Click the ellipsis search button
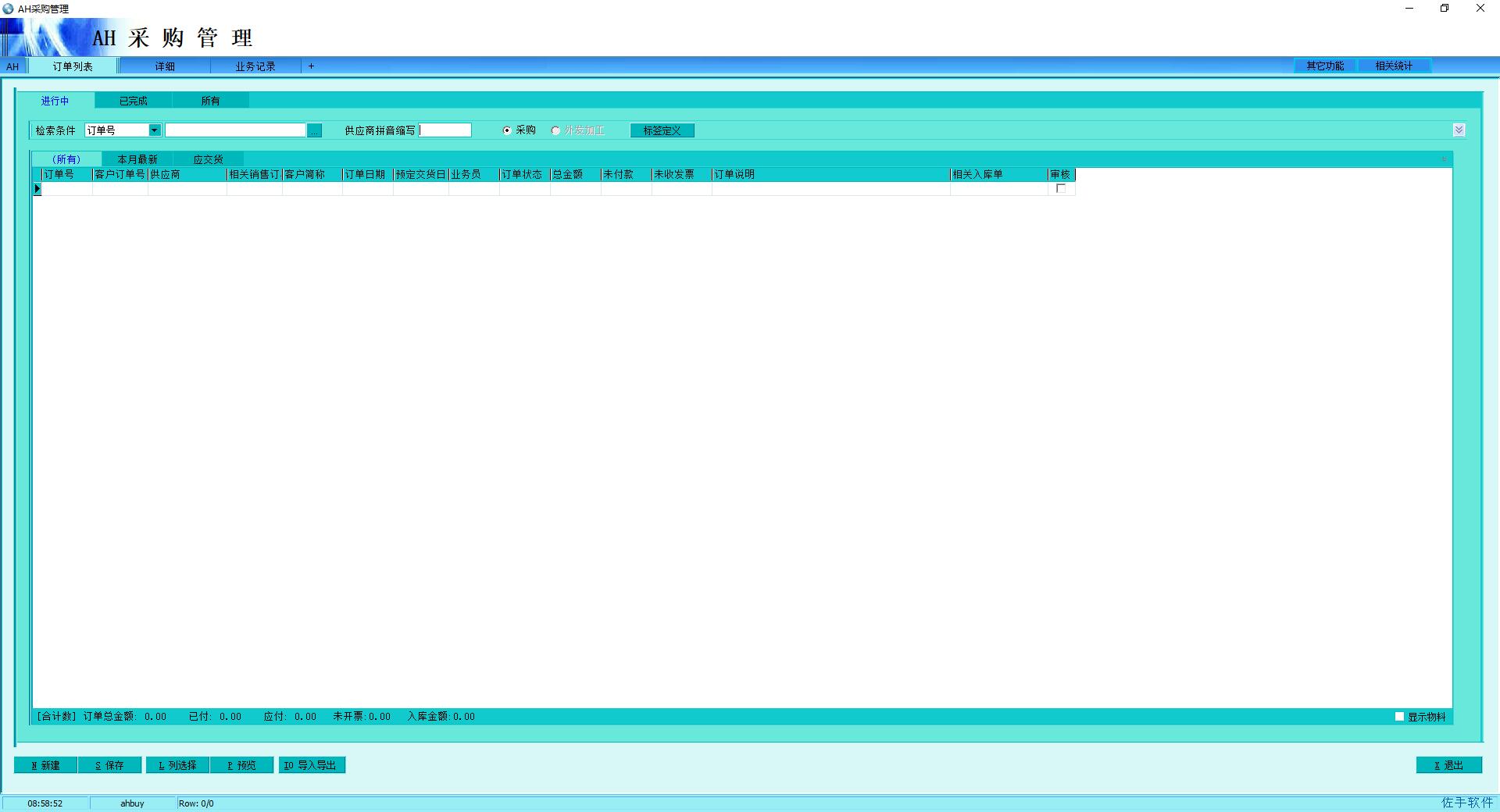 pos(314,130)
